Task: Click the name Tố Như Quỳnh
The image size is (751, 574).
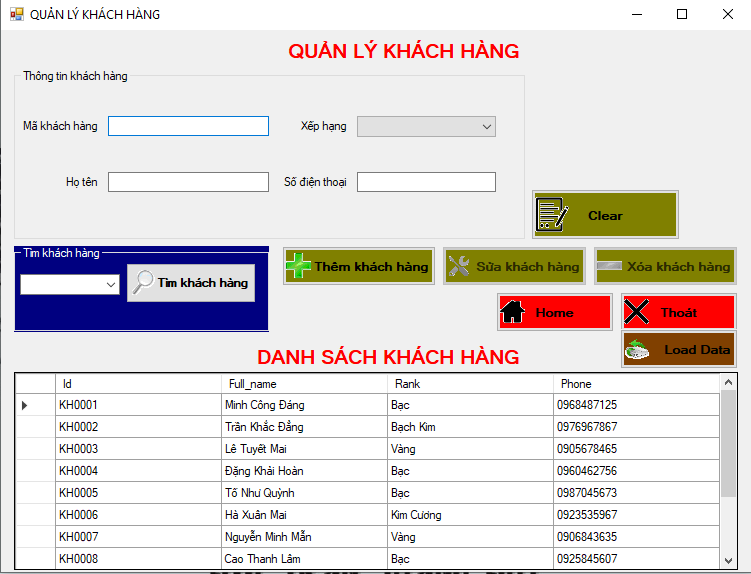Action: [x=260, y=493]
